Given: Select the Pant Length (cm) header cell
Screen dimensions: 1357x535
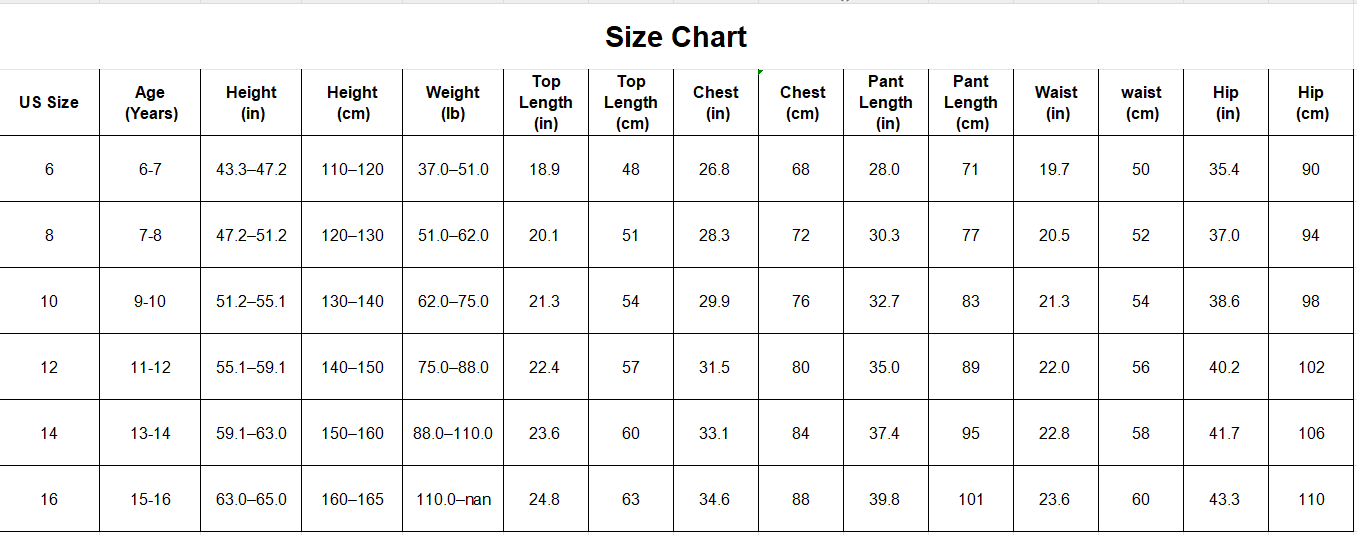Looking at the screenshot, I should [x=970, y=102].
